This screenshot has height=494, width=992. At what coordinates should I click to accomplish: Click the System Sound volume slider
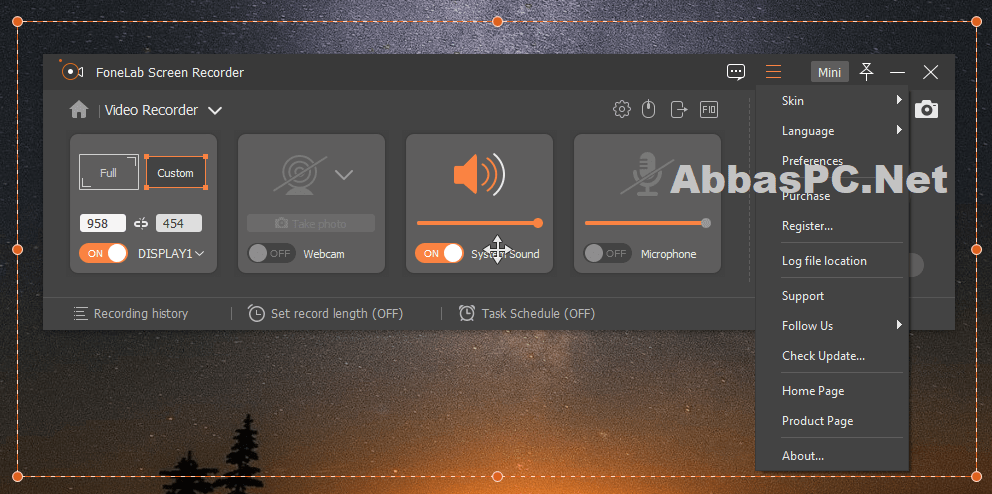pos(479,223)
